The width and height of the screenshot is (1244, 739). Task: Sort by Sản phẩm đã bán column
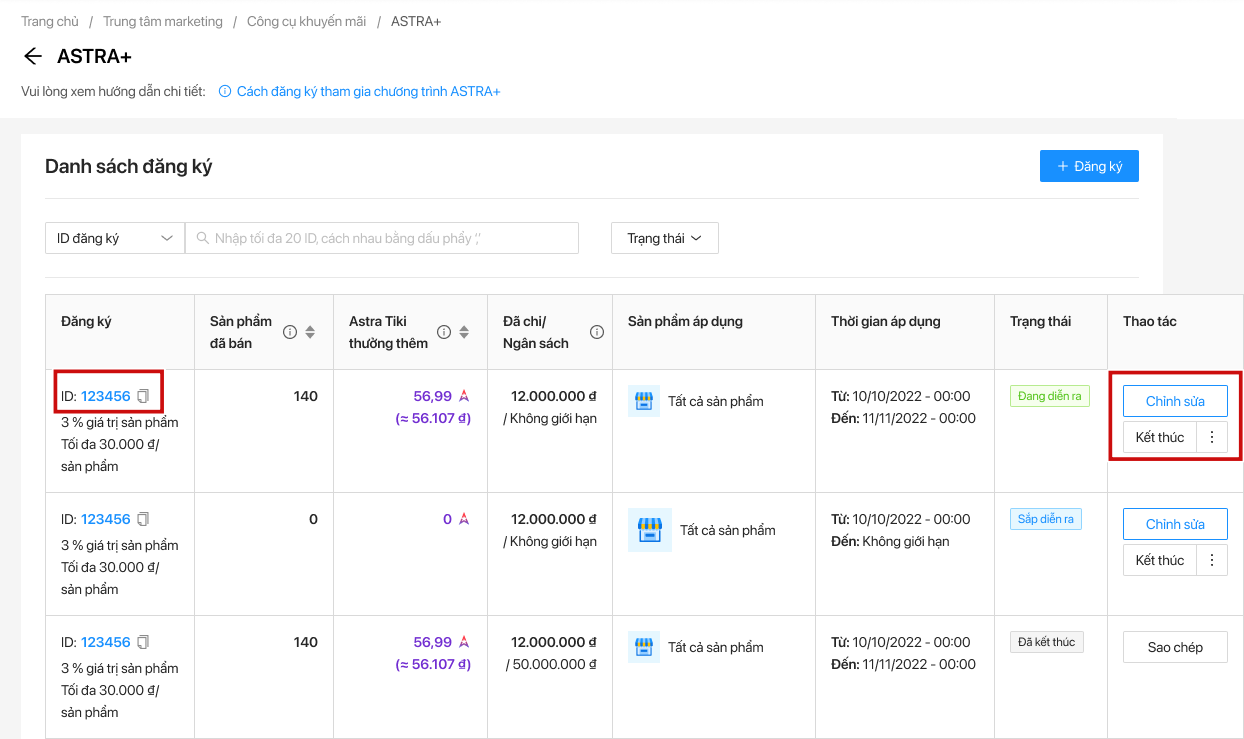(310, 332)
